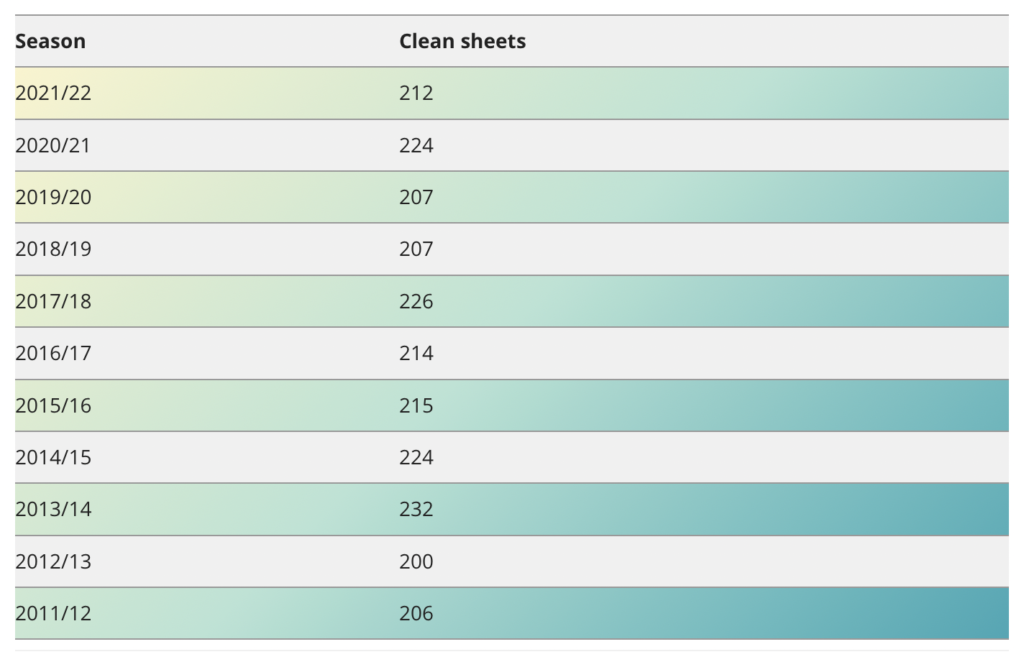Click the 206 clean sheets value
1024x657 pixels.
[x=416, y=613]
